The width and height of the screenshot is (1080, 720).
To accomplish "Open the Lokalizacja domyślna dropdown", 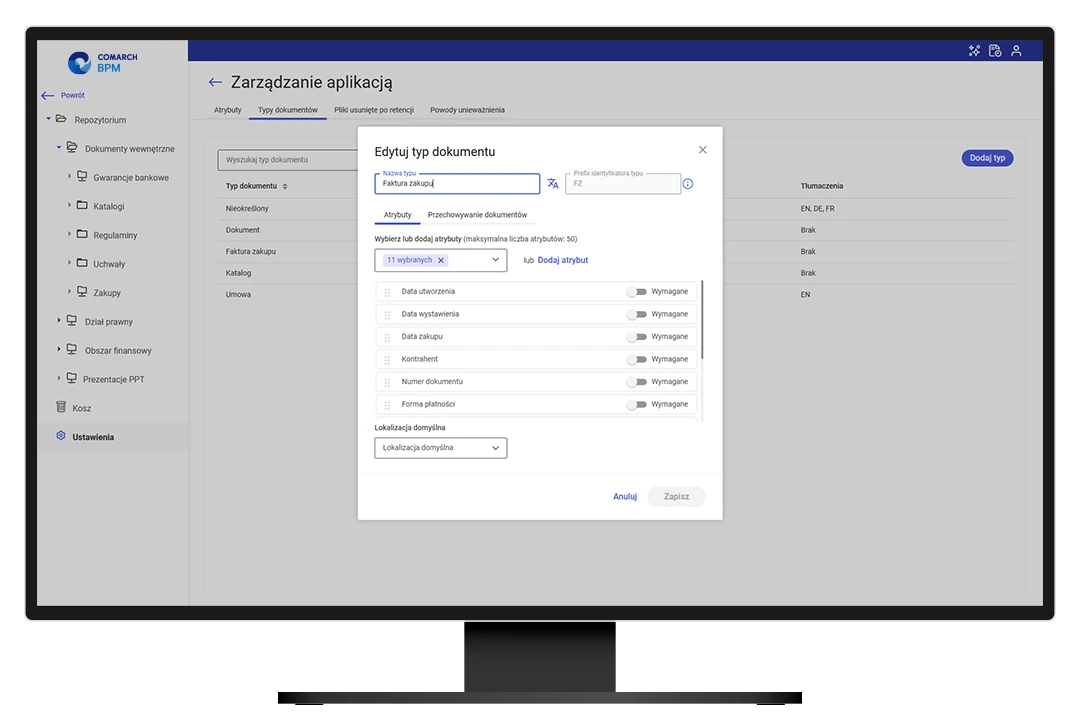I will pos(441,448).
